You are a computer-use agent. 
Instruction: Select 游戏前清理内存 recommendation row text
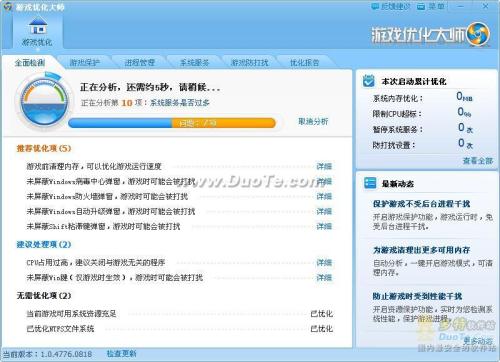coord(94,166)
